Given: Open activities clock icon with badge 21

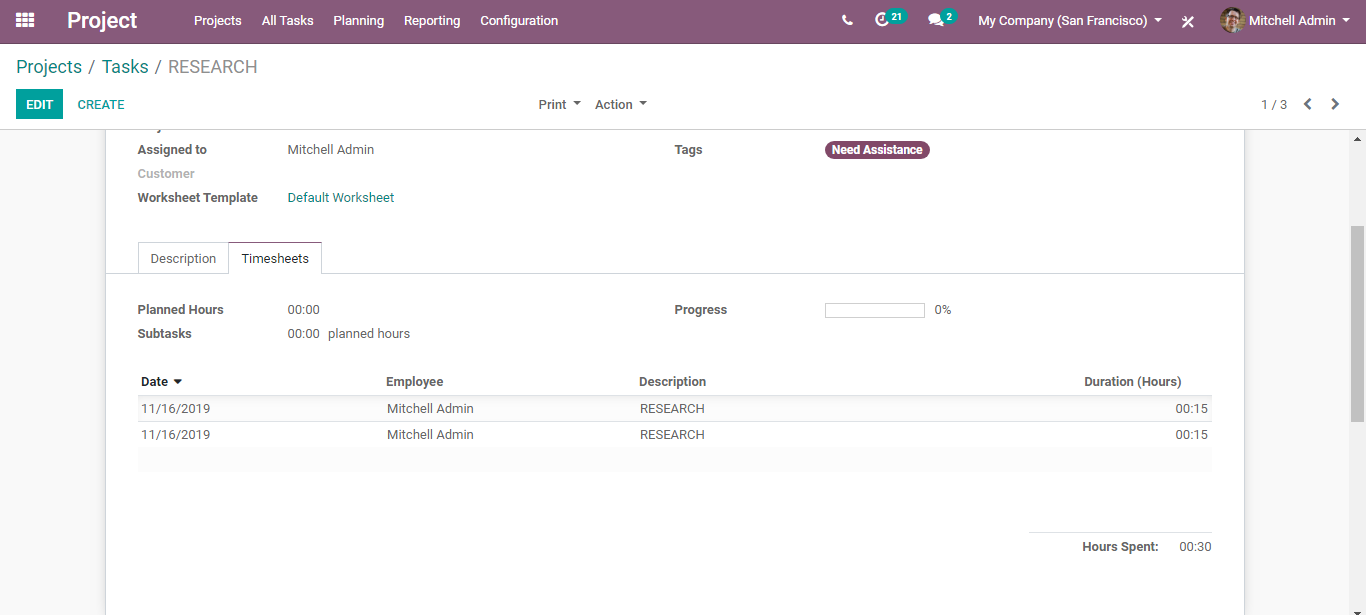Looking at the screenshot, I should (x=882, y=20).
